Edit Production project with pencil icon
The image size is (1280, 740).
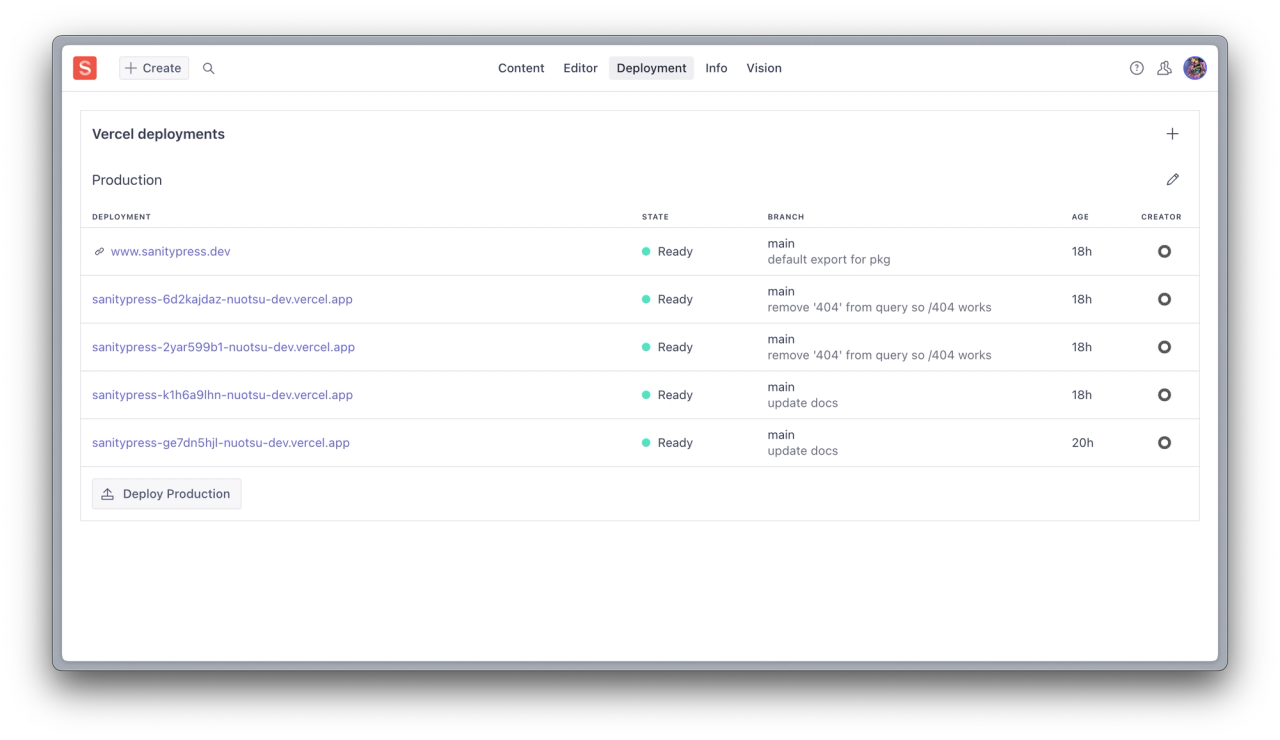click(1173, 180)
